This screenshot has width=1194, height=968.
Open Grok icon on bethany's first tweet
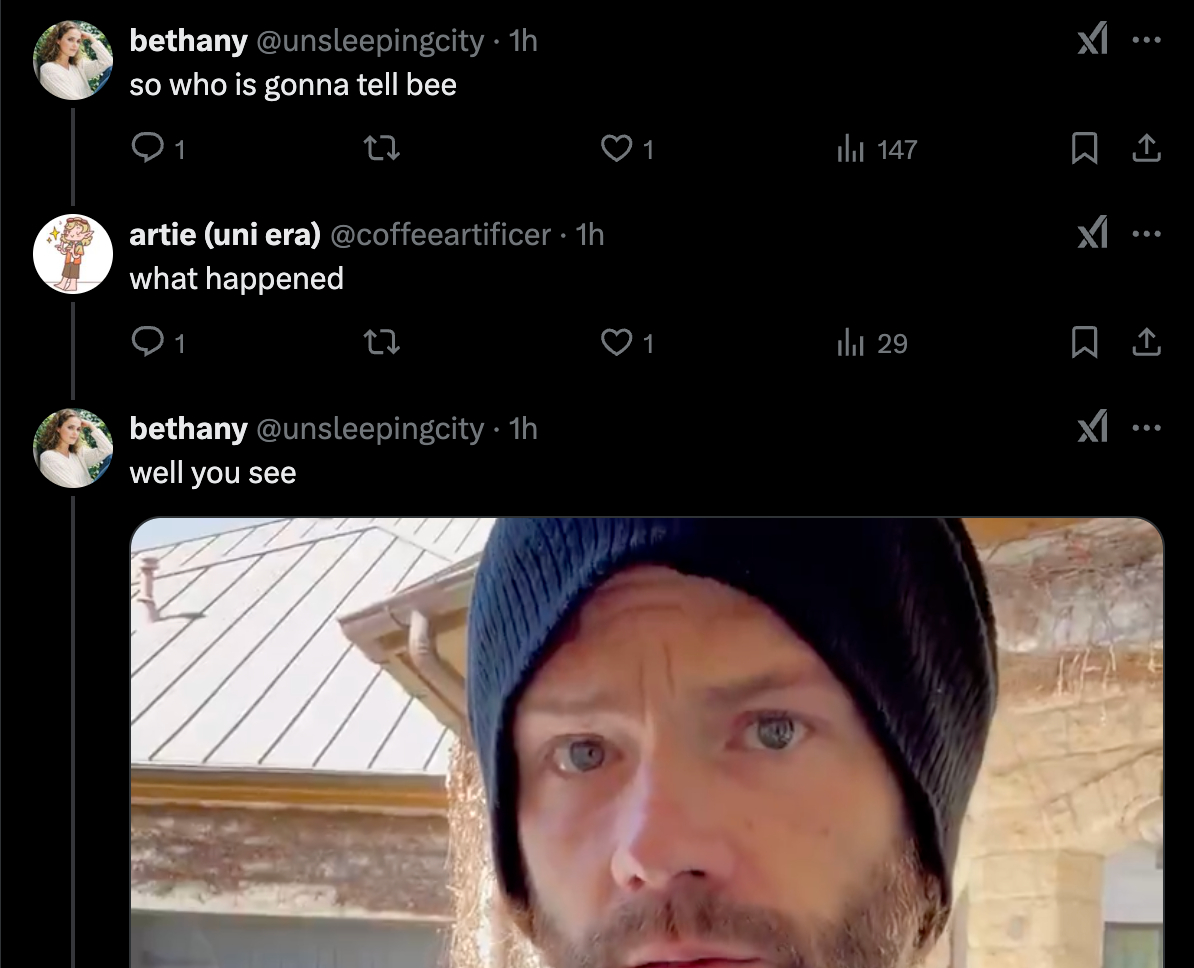(1092, 41)
